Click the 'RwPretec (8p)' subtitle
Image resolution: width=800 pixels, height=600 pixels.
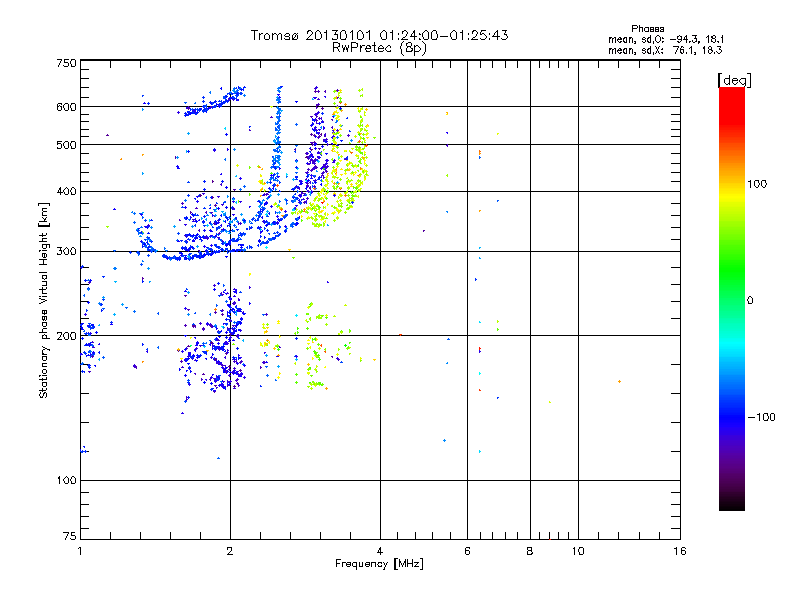click(x=379, y=48)
